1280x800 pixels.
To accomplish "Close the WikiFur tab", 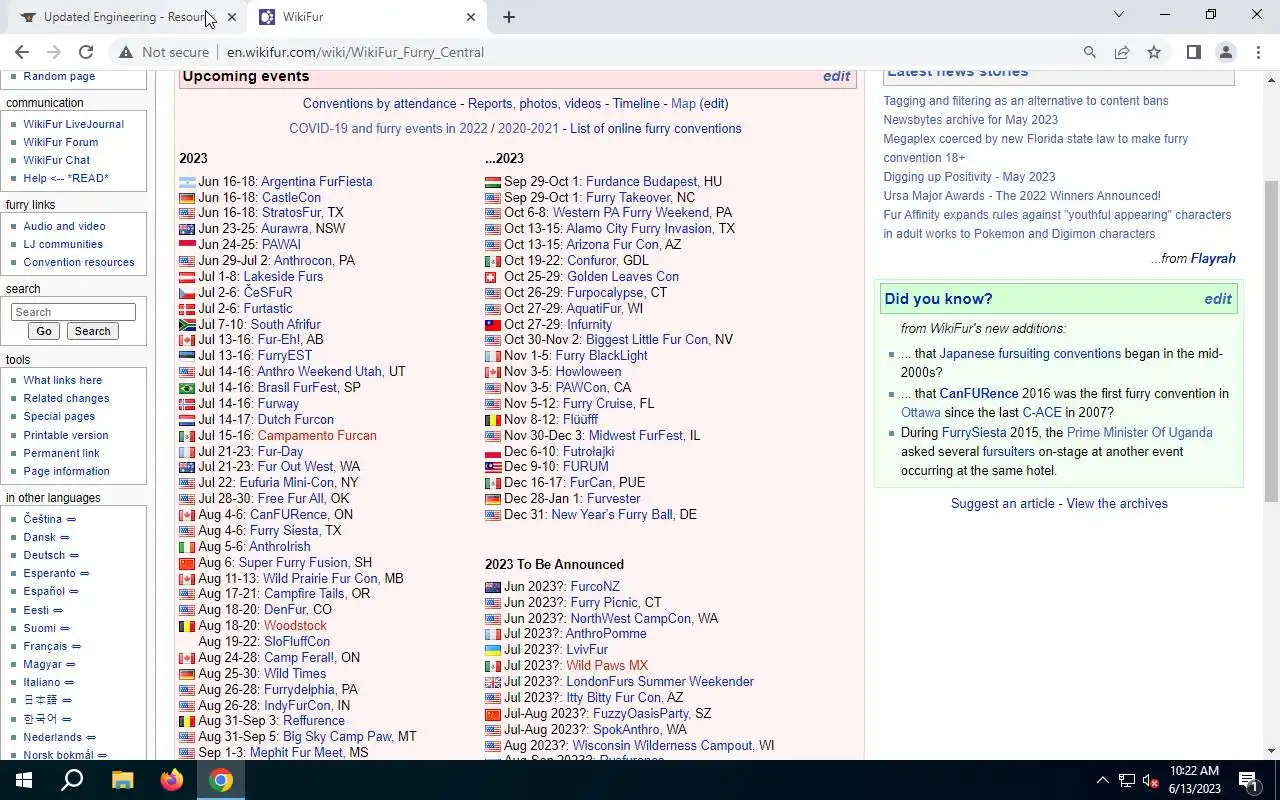I will coord(471,17).
